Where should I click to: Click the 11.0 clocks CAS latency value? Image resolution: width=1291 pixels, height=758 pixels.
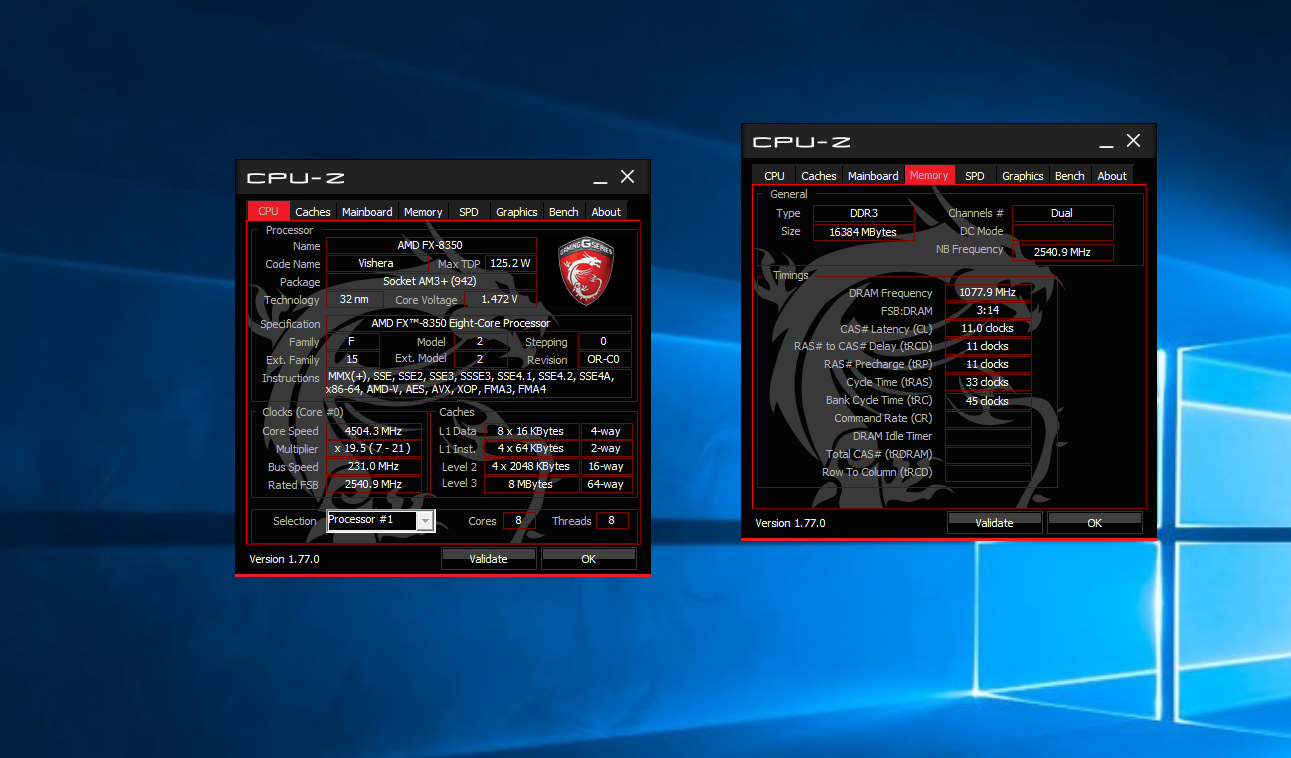click(x=988, y=329)
